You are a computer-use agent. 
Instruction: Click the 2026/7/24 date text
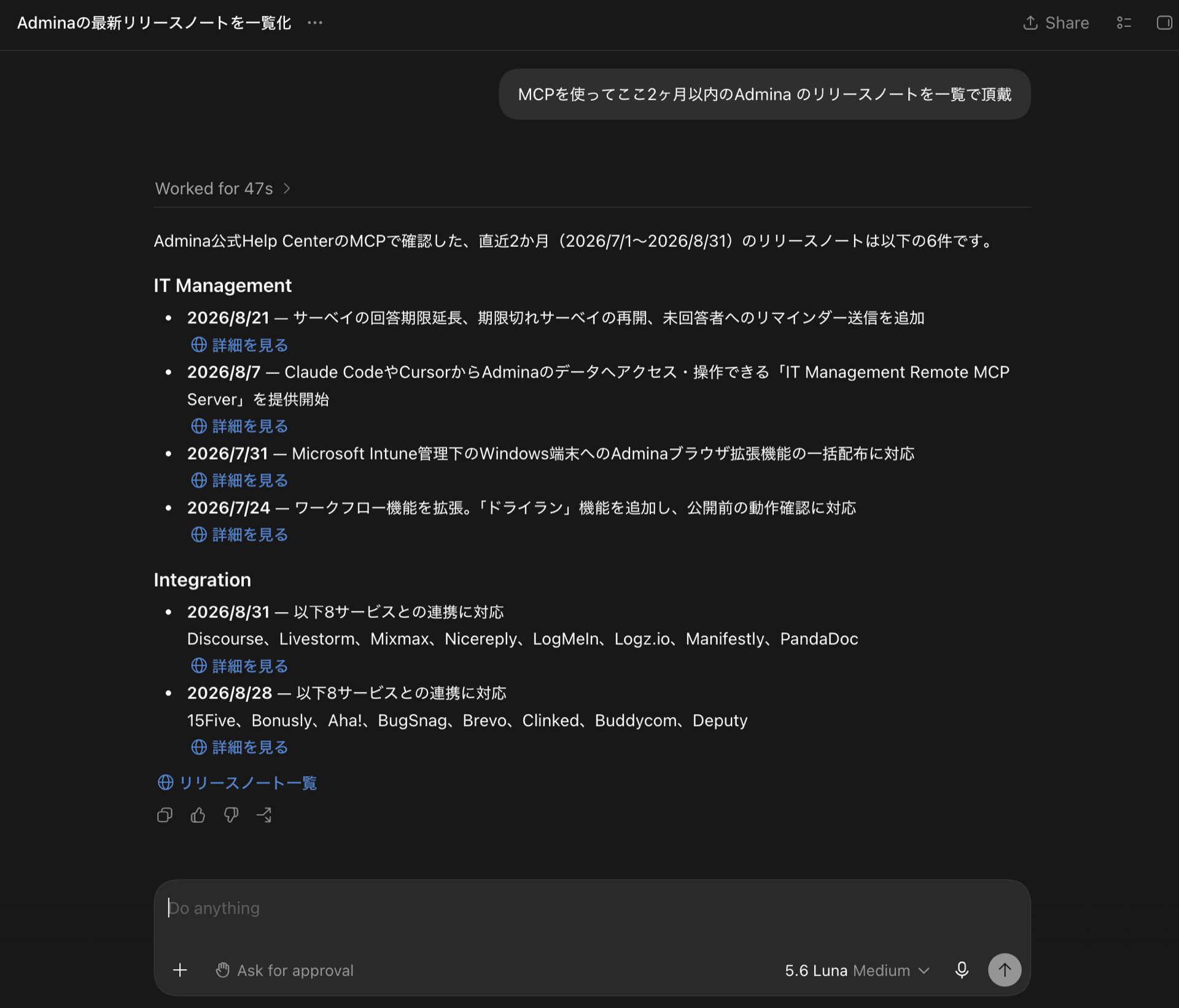click(x=228, y=508)
